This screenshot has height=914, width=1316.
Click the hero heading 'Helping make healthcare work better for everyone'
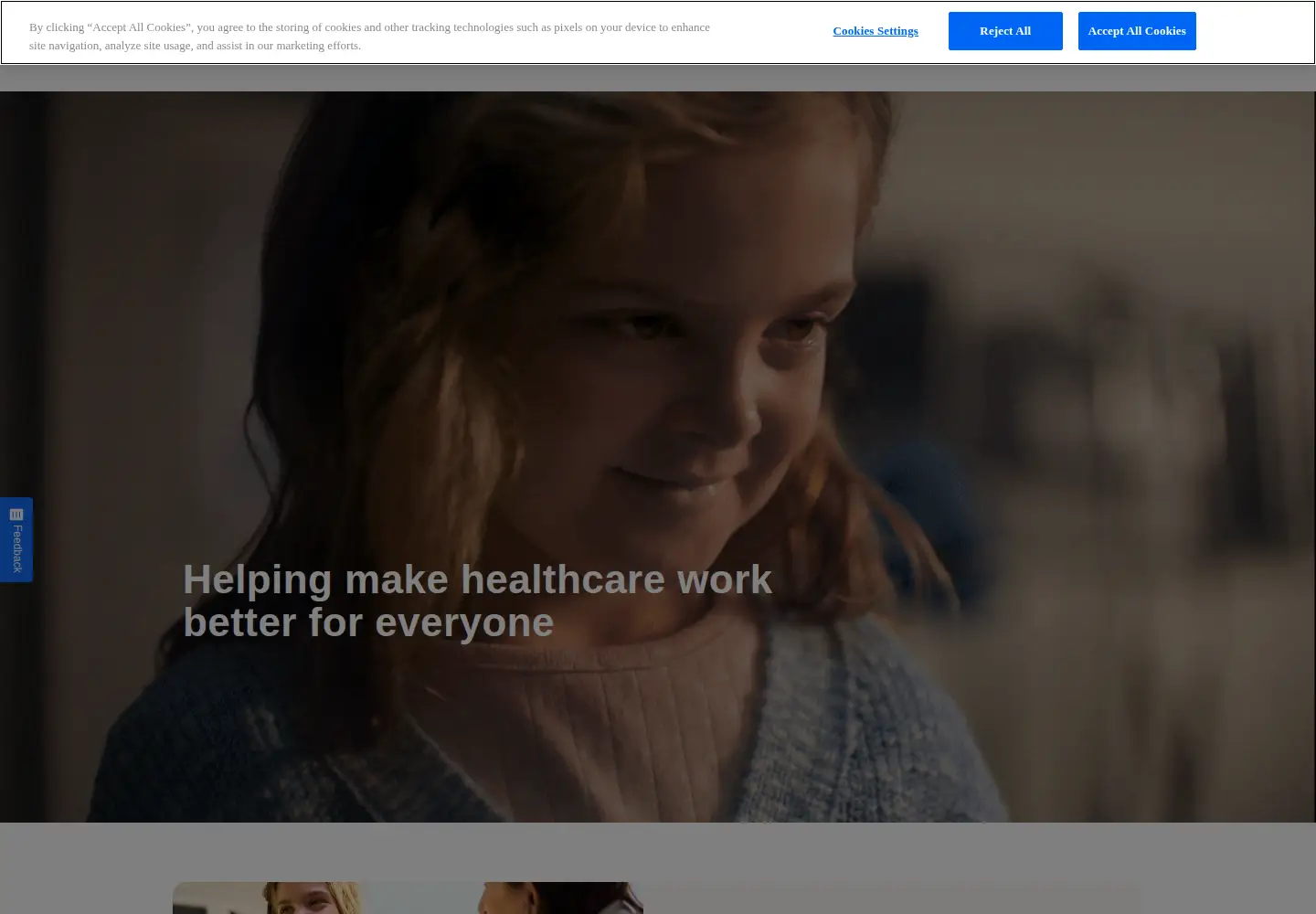[477, 600]
